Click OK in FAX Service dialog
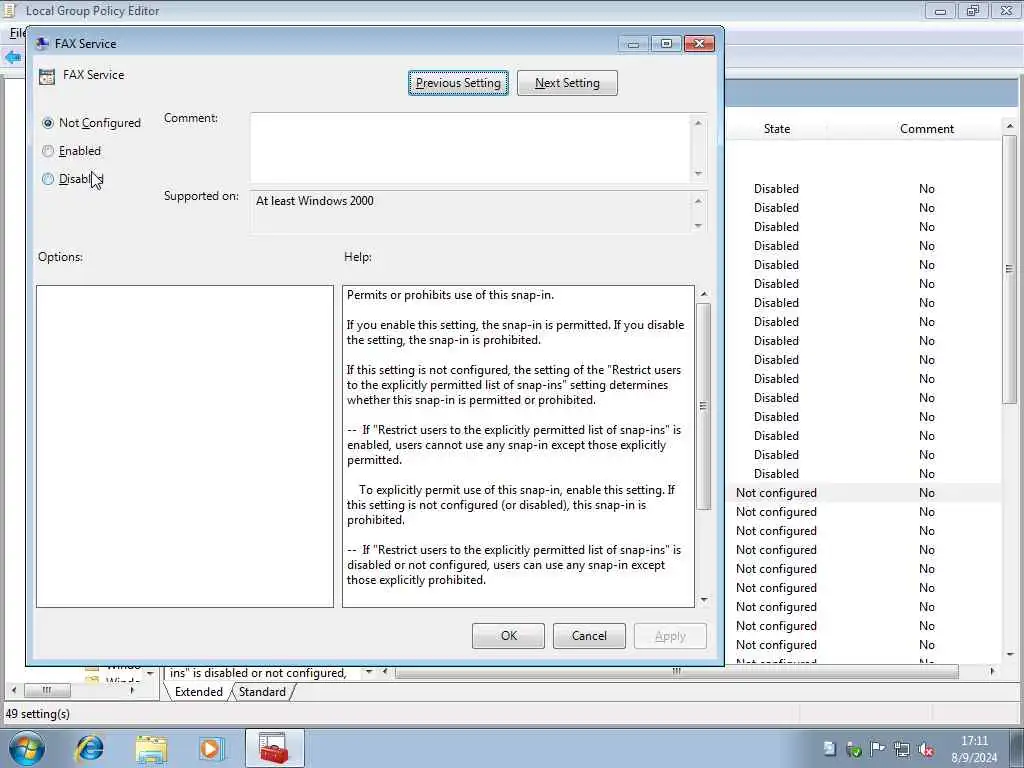Image resolution: width=1024 pixels, height=768 pixels. point(508,635)
